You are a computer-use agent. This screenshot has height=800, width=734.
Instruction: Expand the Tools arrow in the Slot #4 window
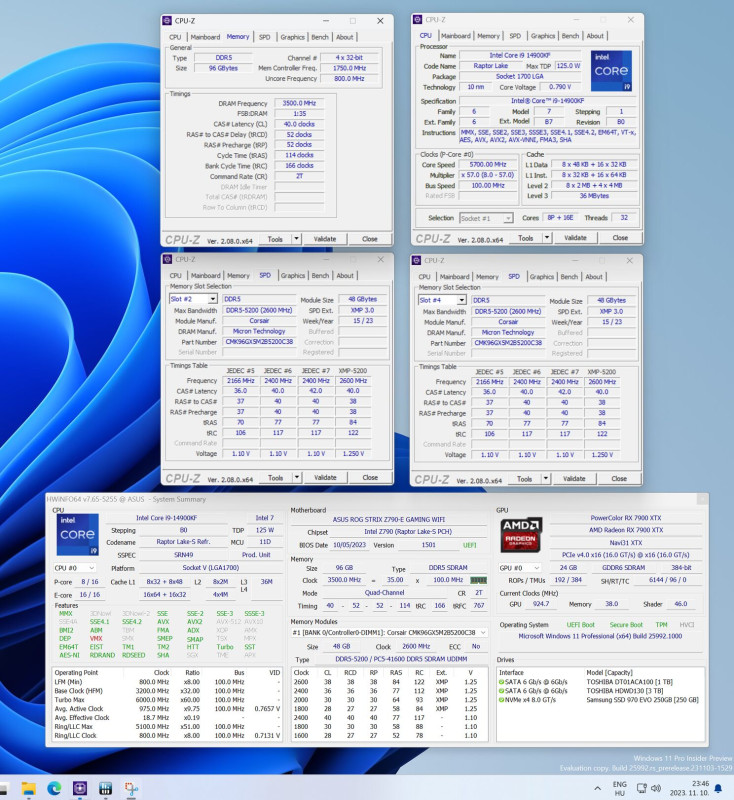point(546,479)
